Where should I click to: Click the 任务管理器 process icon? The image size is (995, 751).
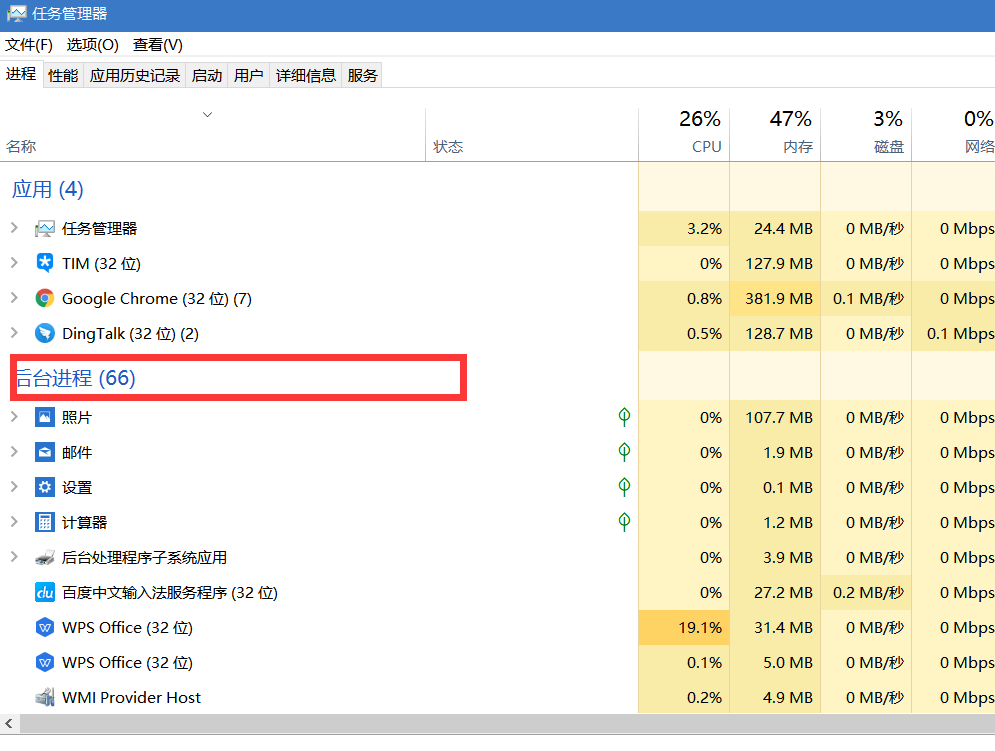click(x=44, y=229)
